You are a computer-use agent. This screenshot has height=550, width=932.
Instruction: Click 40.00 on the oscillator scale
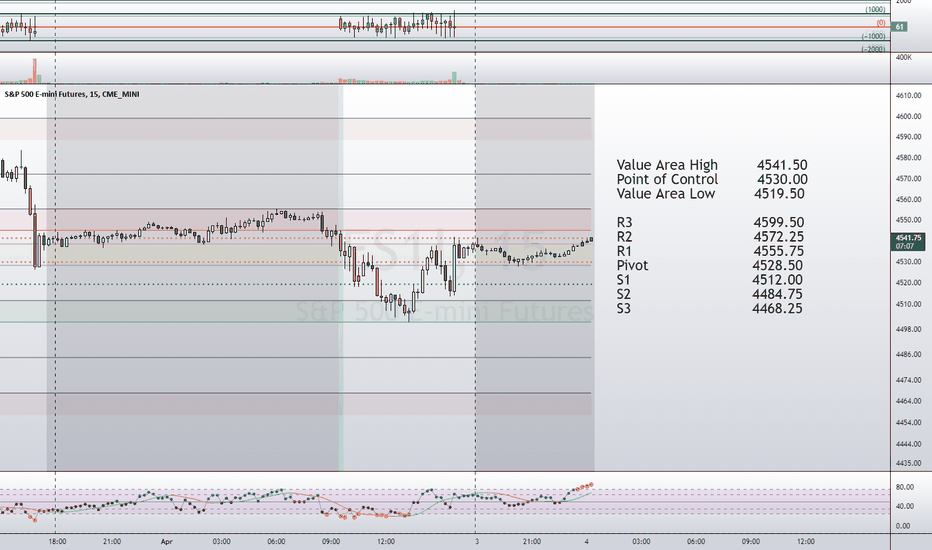click(x=905, y=507)
